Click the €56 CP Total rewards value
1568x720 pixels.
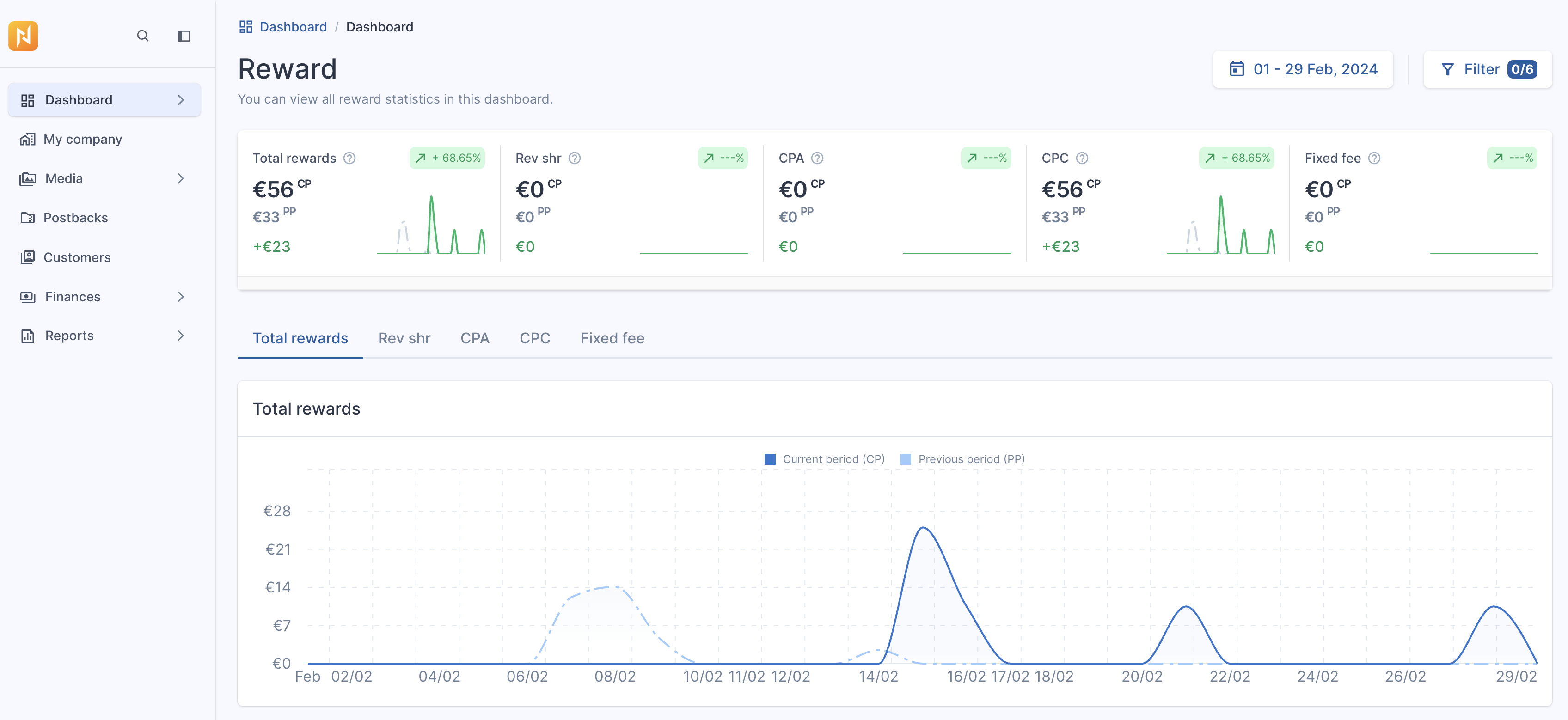[x=282, y=189]
